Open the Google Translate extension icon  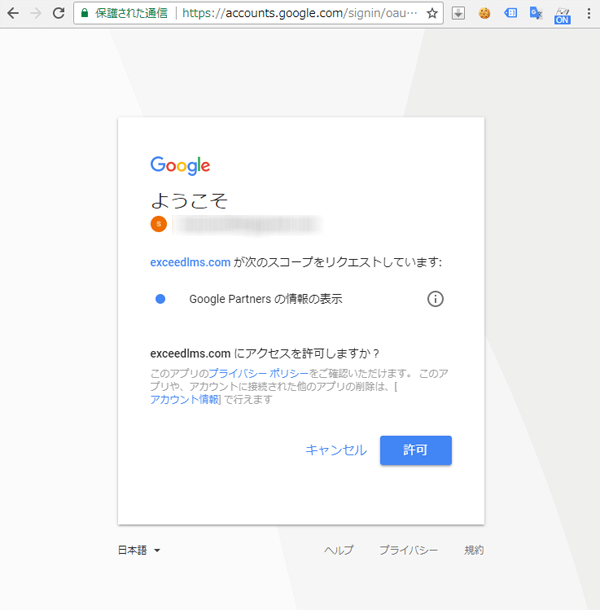tap(536, 13)
